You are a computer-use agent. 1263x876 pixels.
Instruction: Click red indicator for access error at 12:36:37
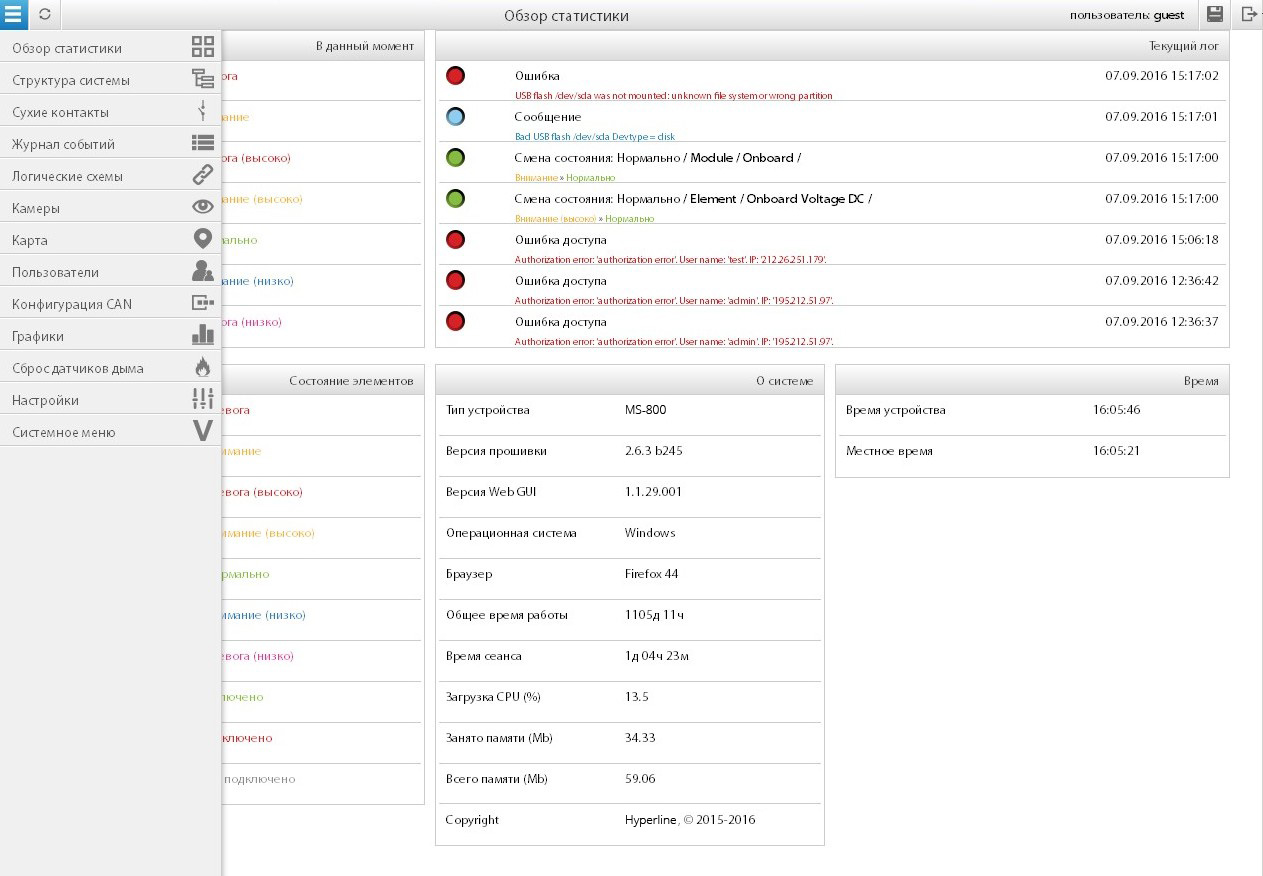point(456,322)
